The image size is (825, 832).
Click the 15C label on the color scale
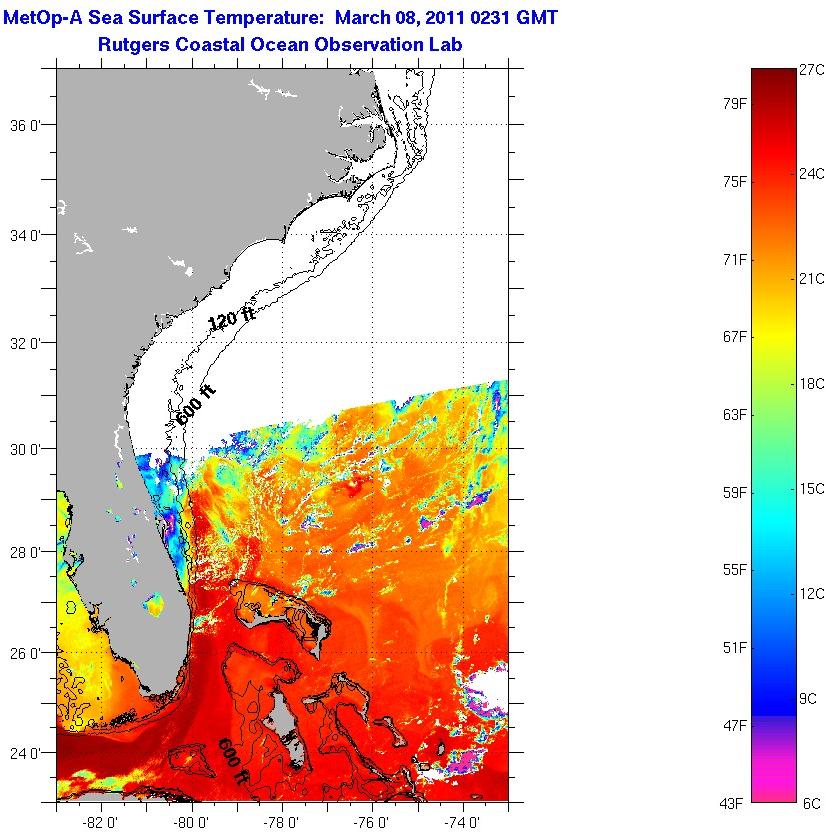tap(812, 489)
